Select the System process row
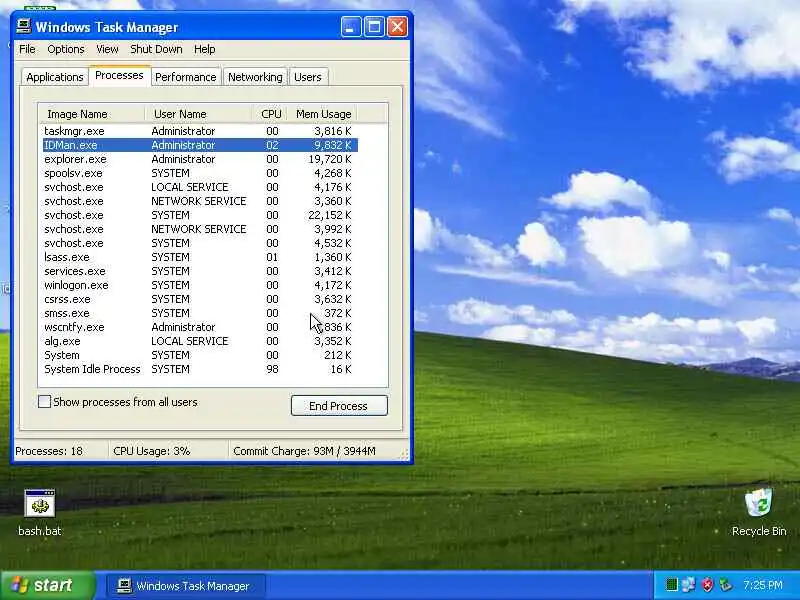The image size is (800, 600). click(200, 355)
